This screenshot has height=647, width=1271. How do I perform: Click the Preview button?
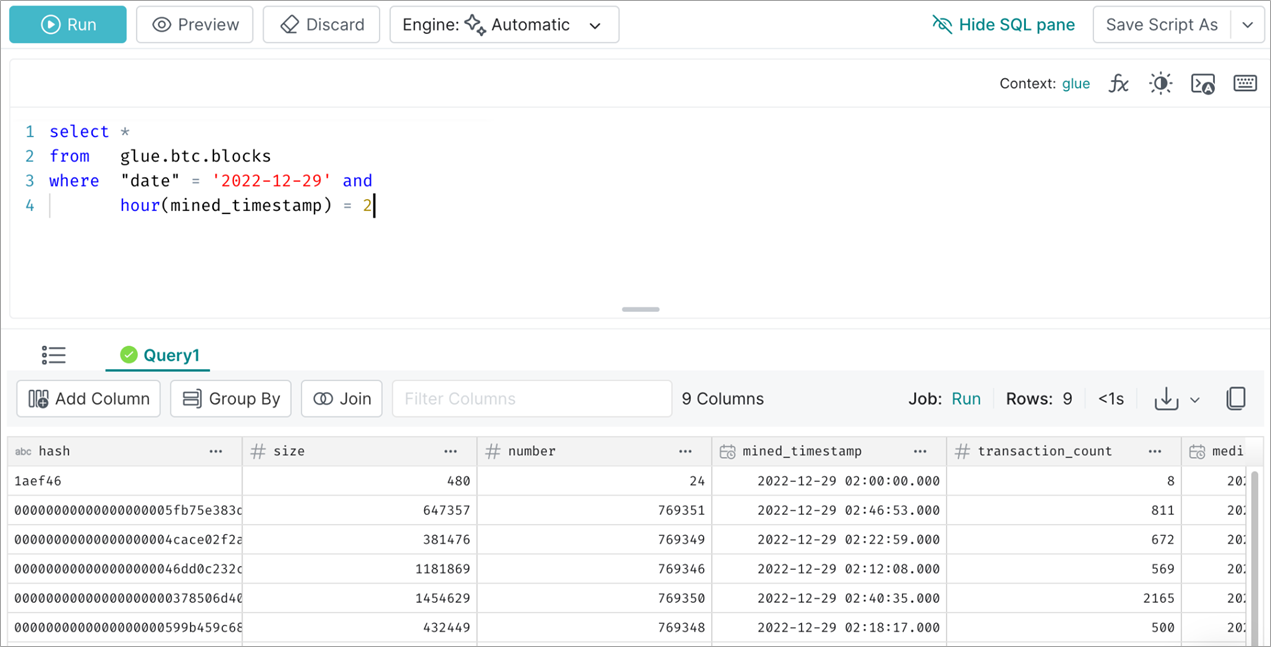point(194,24)
